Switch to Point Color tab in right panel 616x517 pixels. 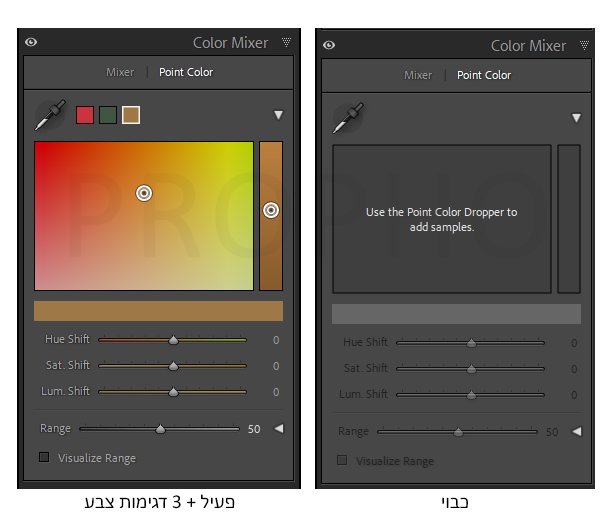coord(484,75)
